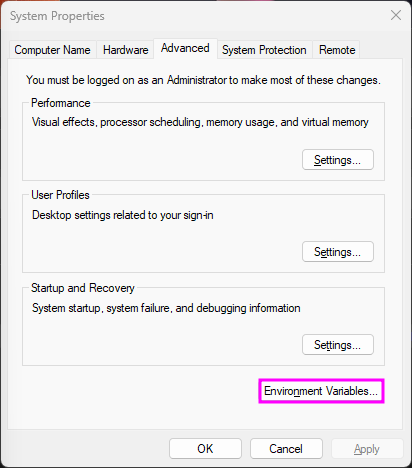412x468 pixels.
Task: Open the Hardware tab
Action: [x=125, y=50]
